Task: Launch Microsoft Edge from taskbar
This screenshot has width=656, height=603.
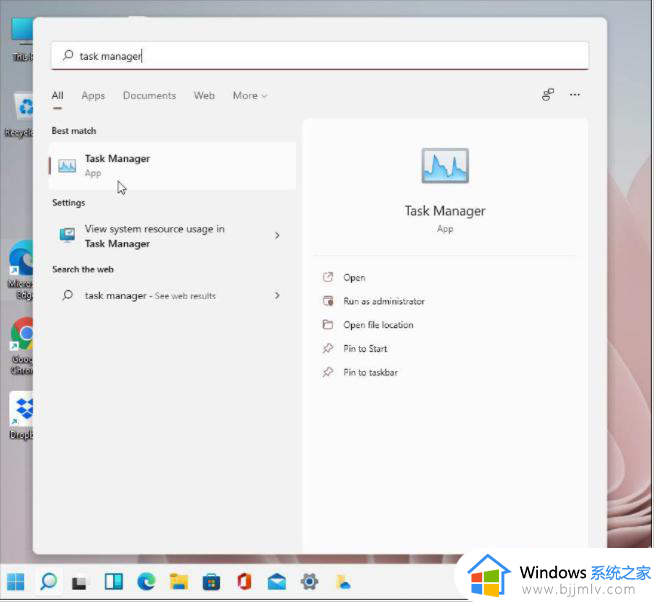Action: tap(146, 582)
